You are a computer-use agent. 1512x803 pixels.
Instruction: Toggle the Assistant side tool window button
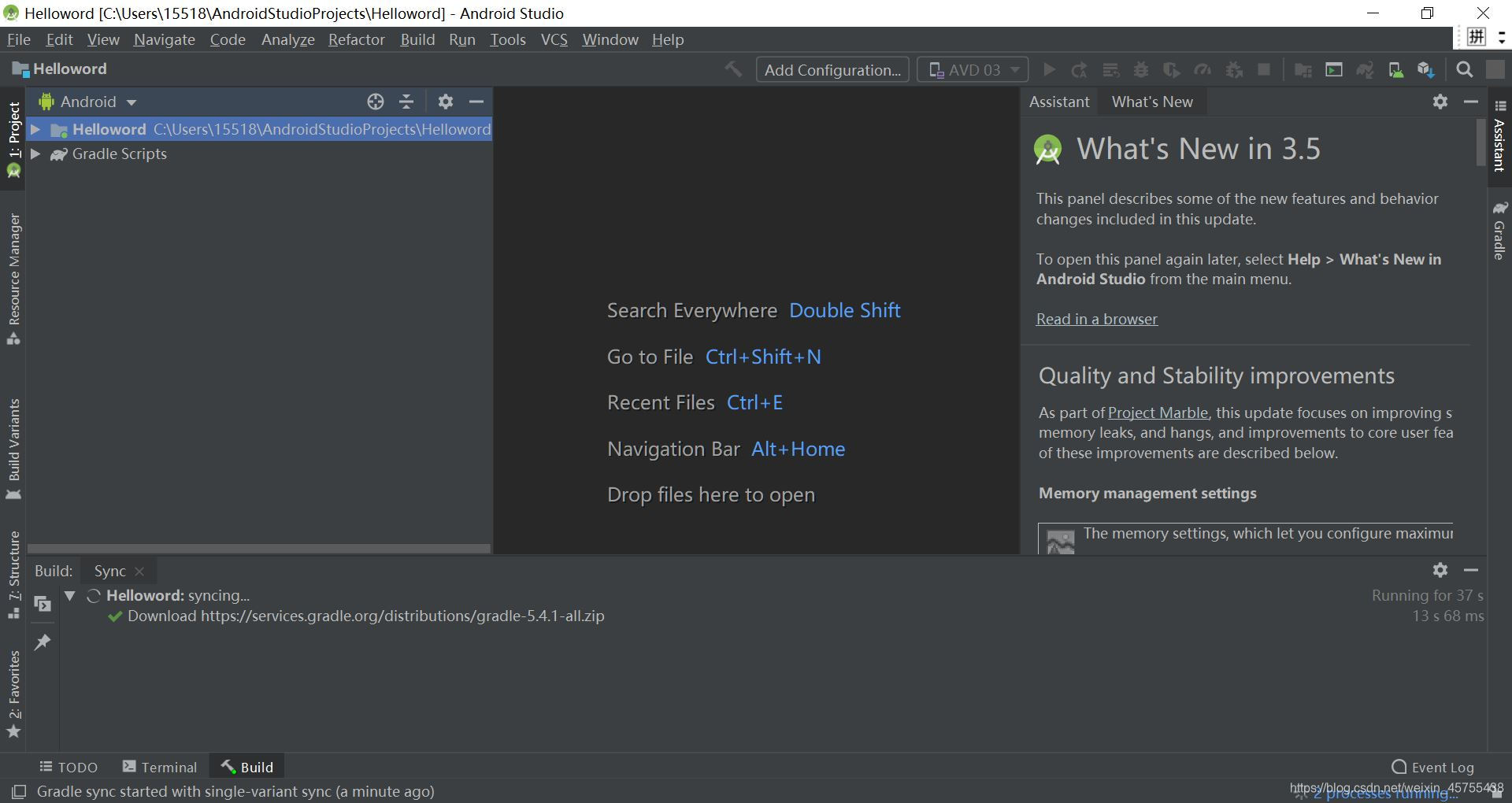[x=1499, y=135]
